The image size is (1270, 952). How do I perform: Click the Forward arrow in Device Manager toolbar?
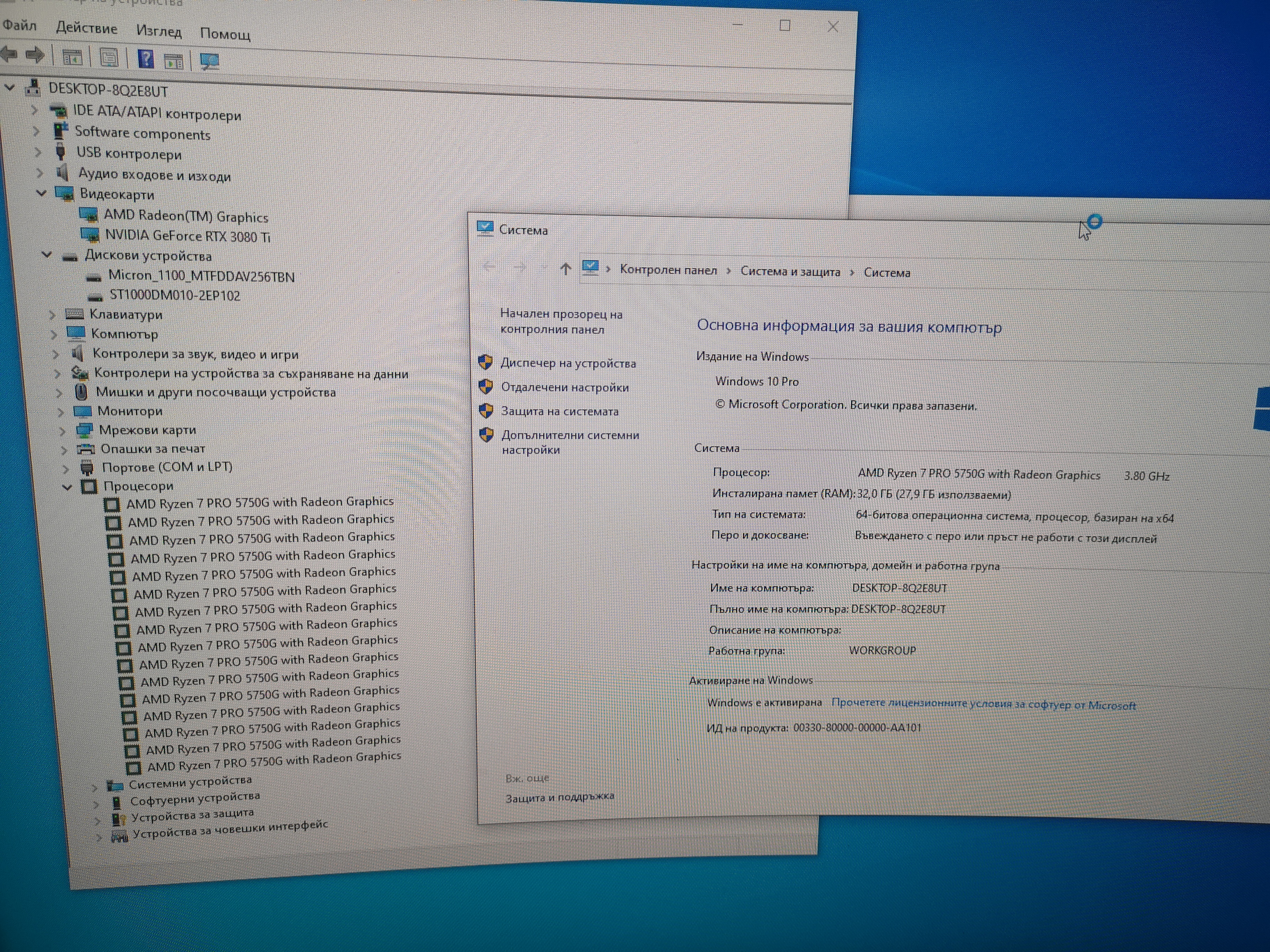pos(36,55)
